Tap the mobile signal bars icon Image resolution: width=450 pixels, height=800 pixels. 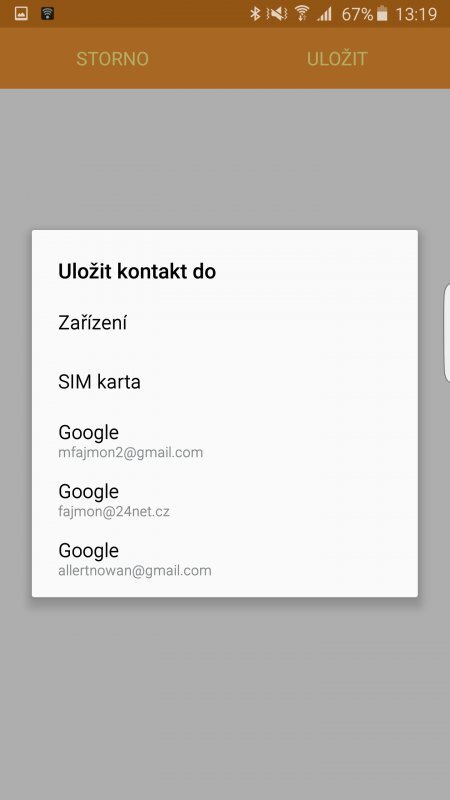(324, 14)
